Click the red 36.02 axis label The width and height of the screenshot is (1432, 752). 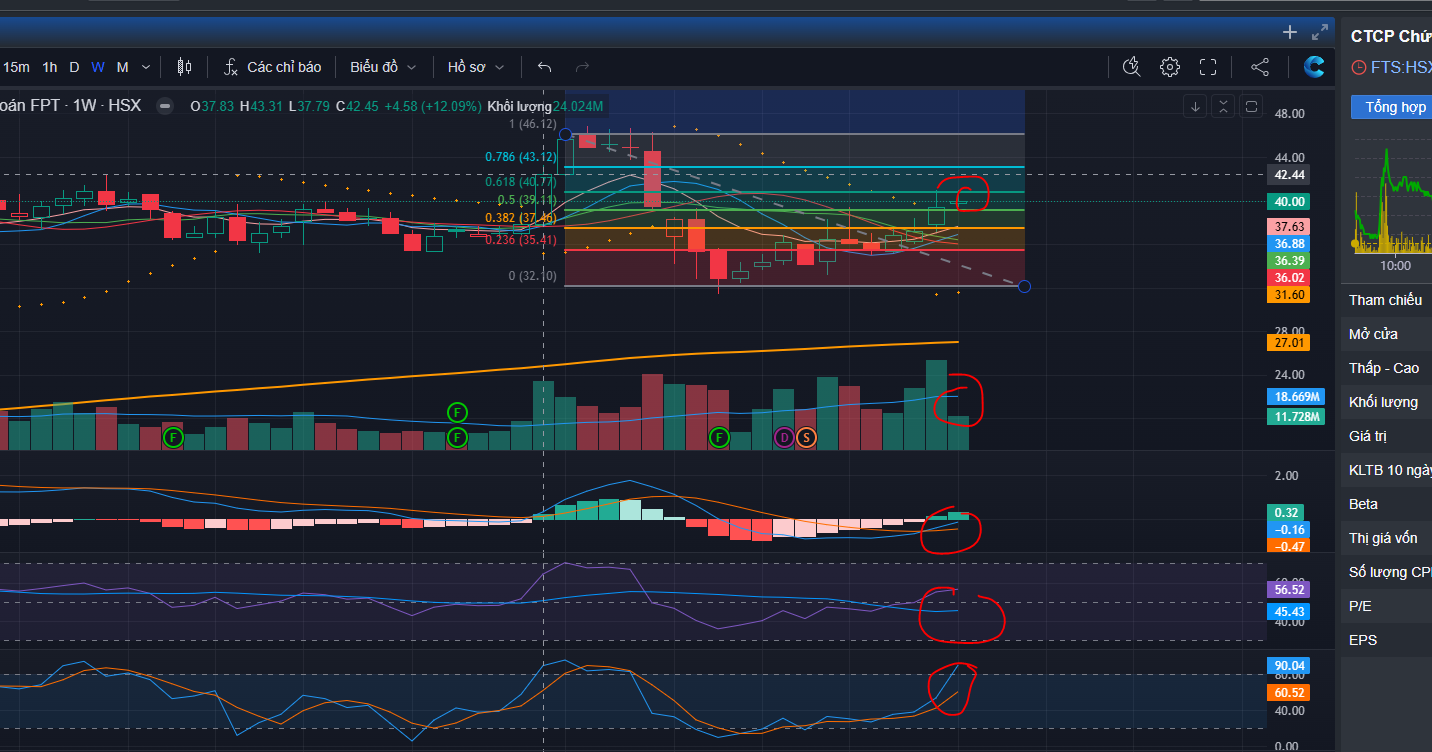(x=1287, y=278)
